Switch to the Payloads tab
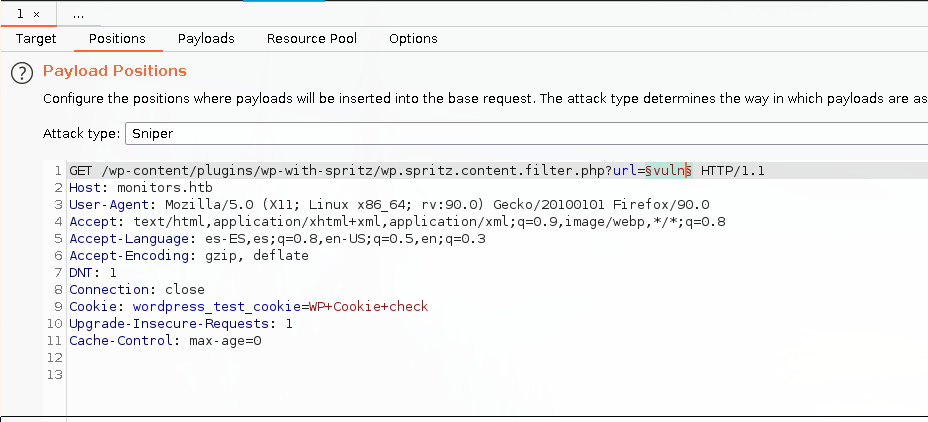The width and height of the screenshot is (928, 422). 206,39
